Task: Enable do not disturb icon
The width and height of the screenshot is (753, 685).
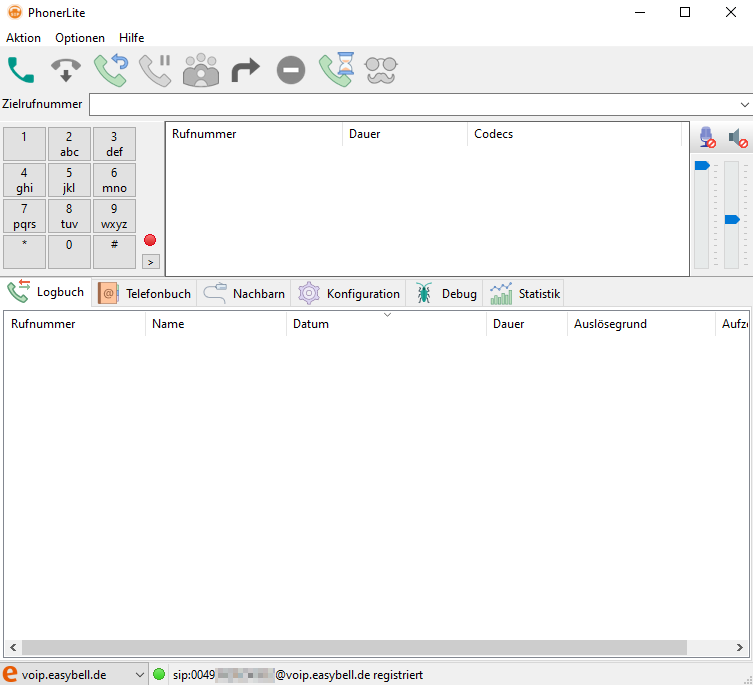Action: point(290,69)
